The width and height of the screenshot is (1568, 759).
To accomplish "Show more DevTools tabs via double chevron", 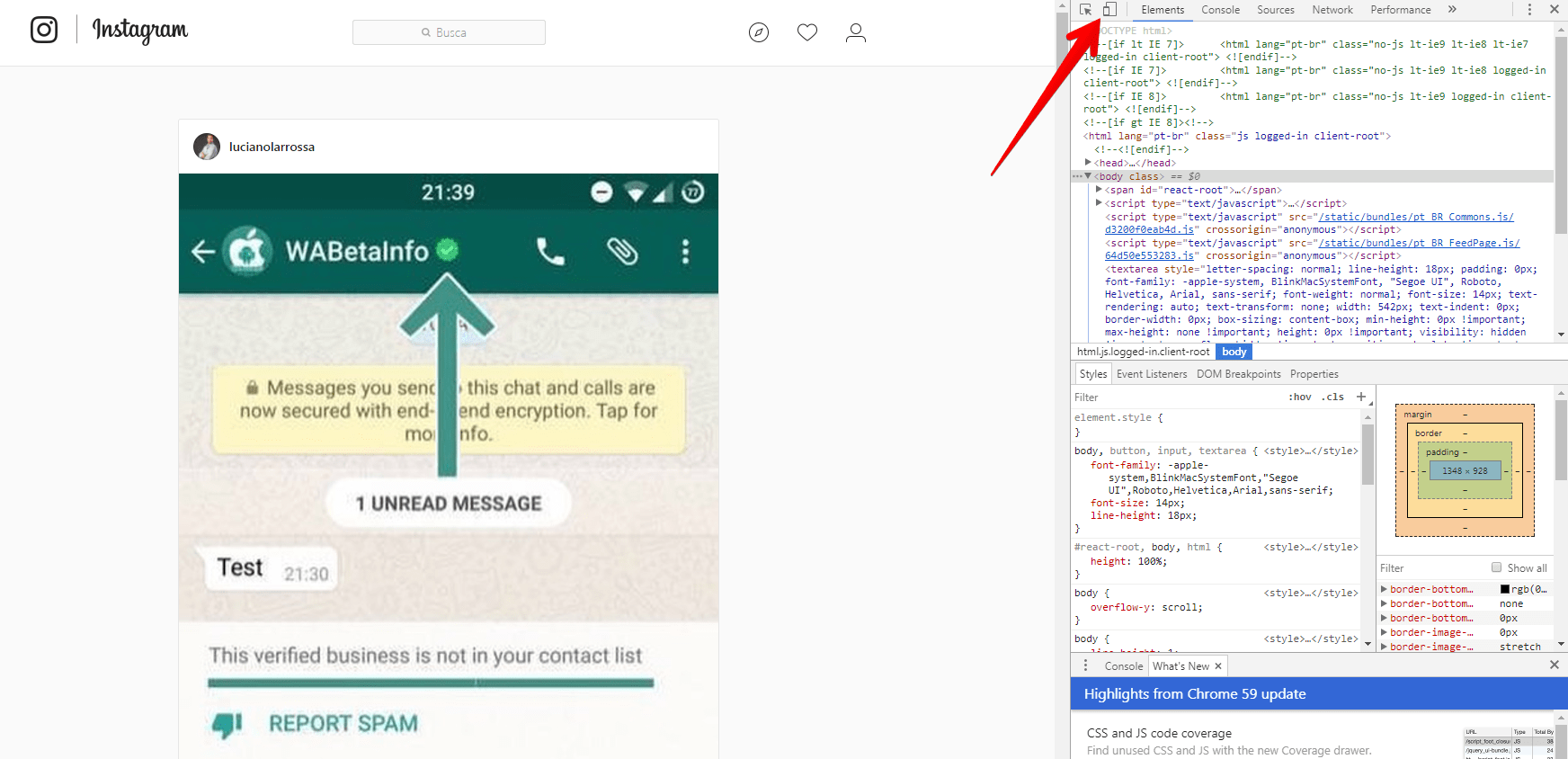I will pyautogui.click(x=1452, y=9).
